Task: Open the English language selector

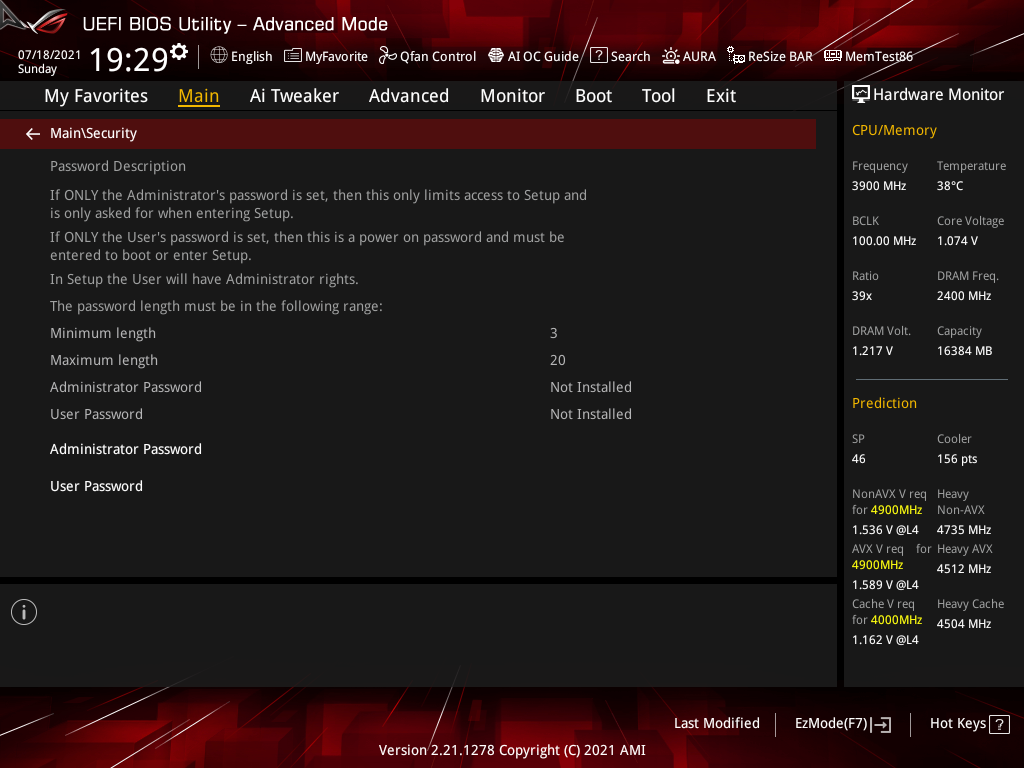Action: (x=241, y=56)
